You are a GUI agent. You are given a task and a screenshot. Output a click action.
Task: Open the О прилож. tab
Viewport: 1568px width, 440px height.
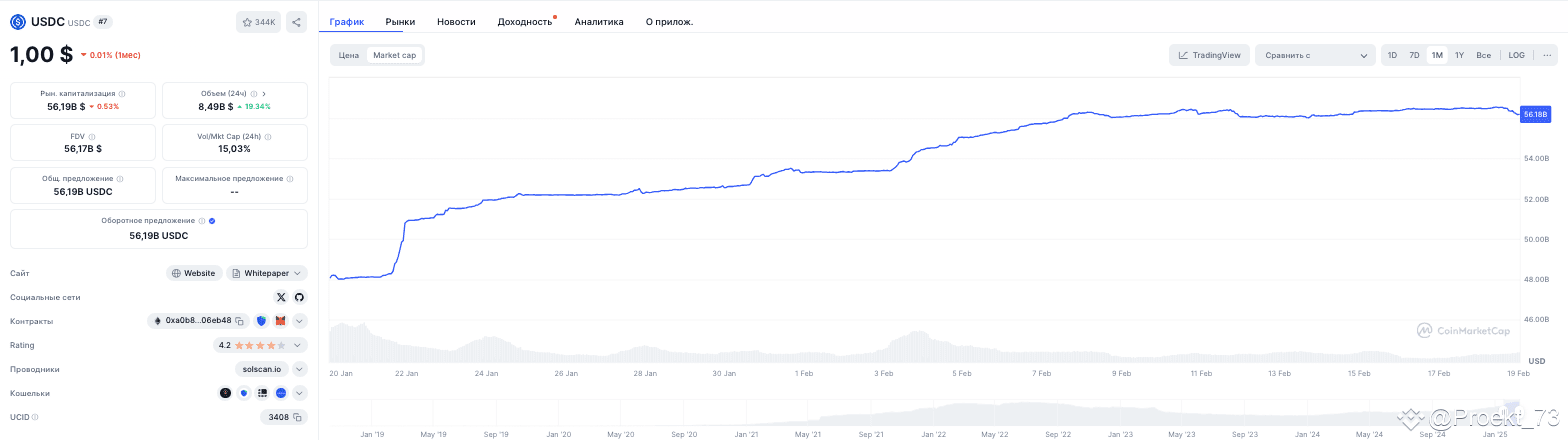[669, 21]
